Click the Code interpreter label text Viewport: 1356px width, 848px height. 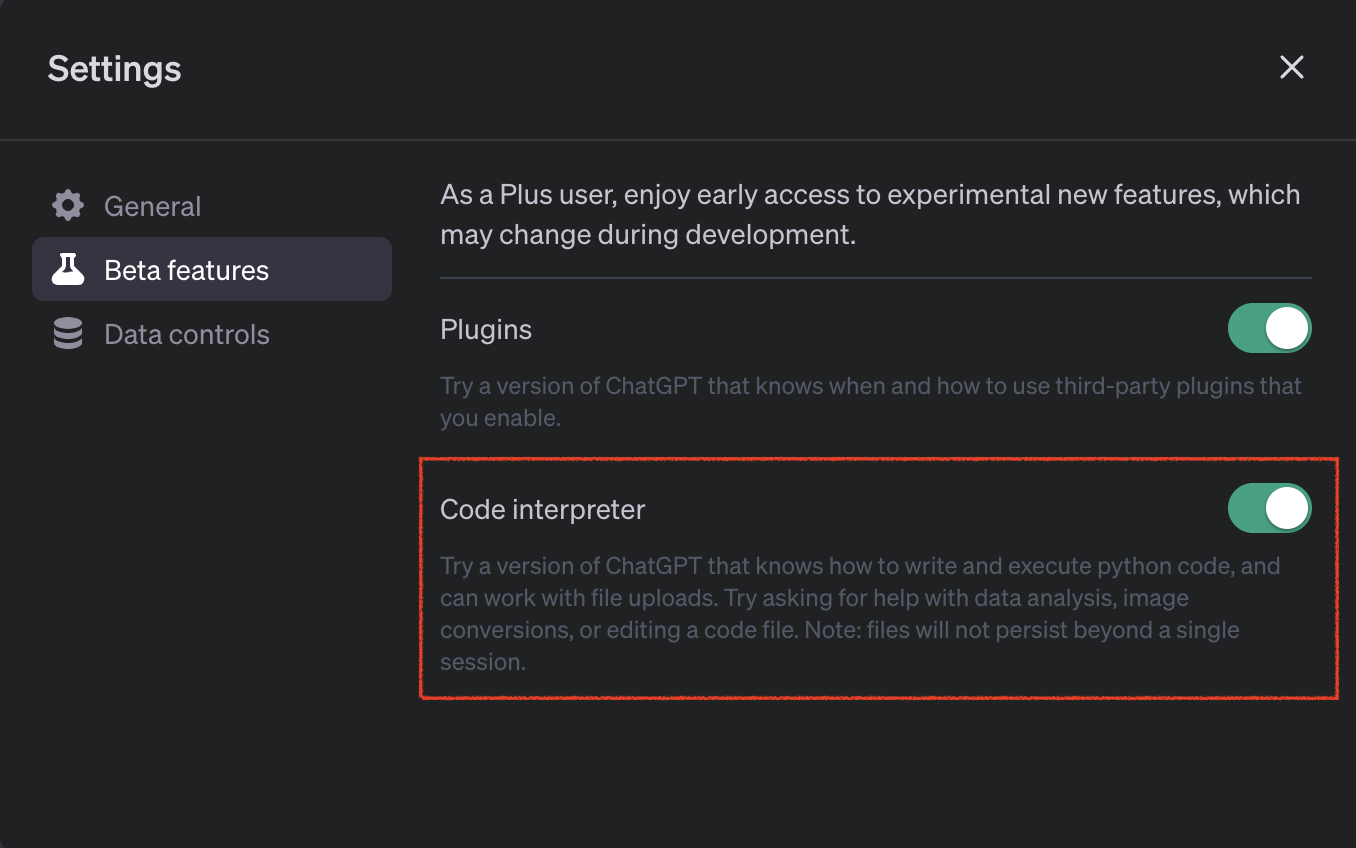543,509
